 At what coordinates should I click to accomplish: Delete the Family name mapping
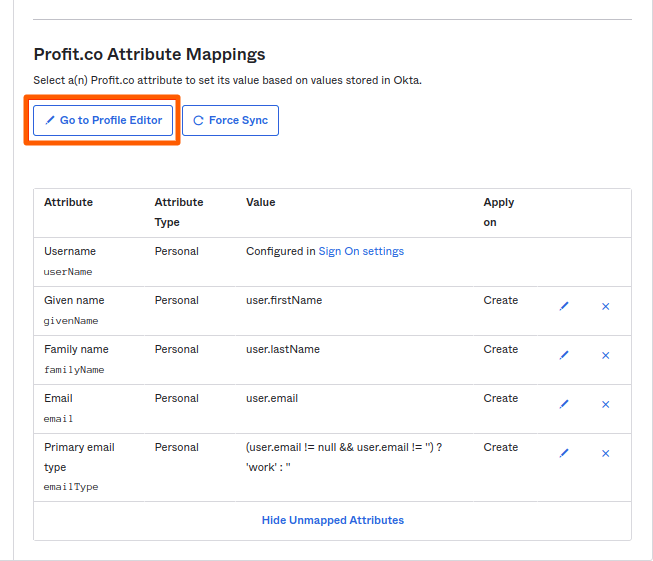coord(605,355)
